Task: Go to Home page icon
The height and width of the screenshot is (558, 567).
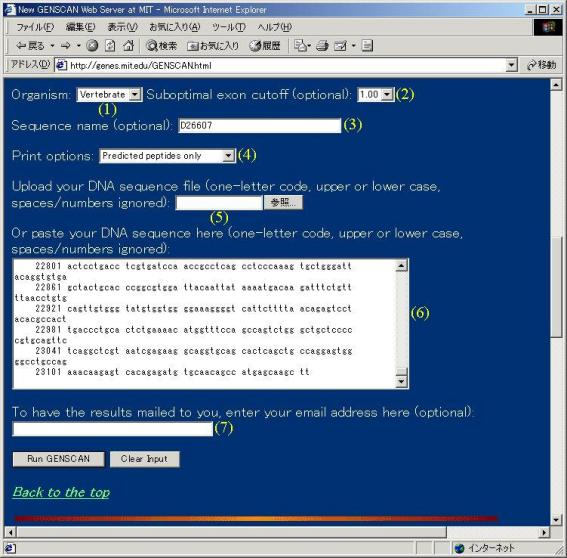Action: (x=128, y=46)
